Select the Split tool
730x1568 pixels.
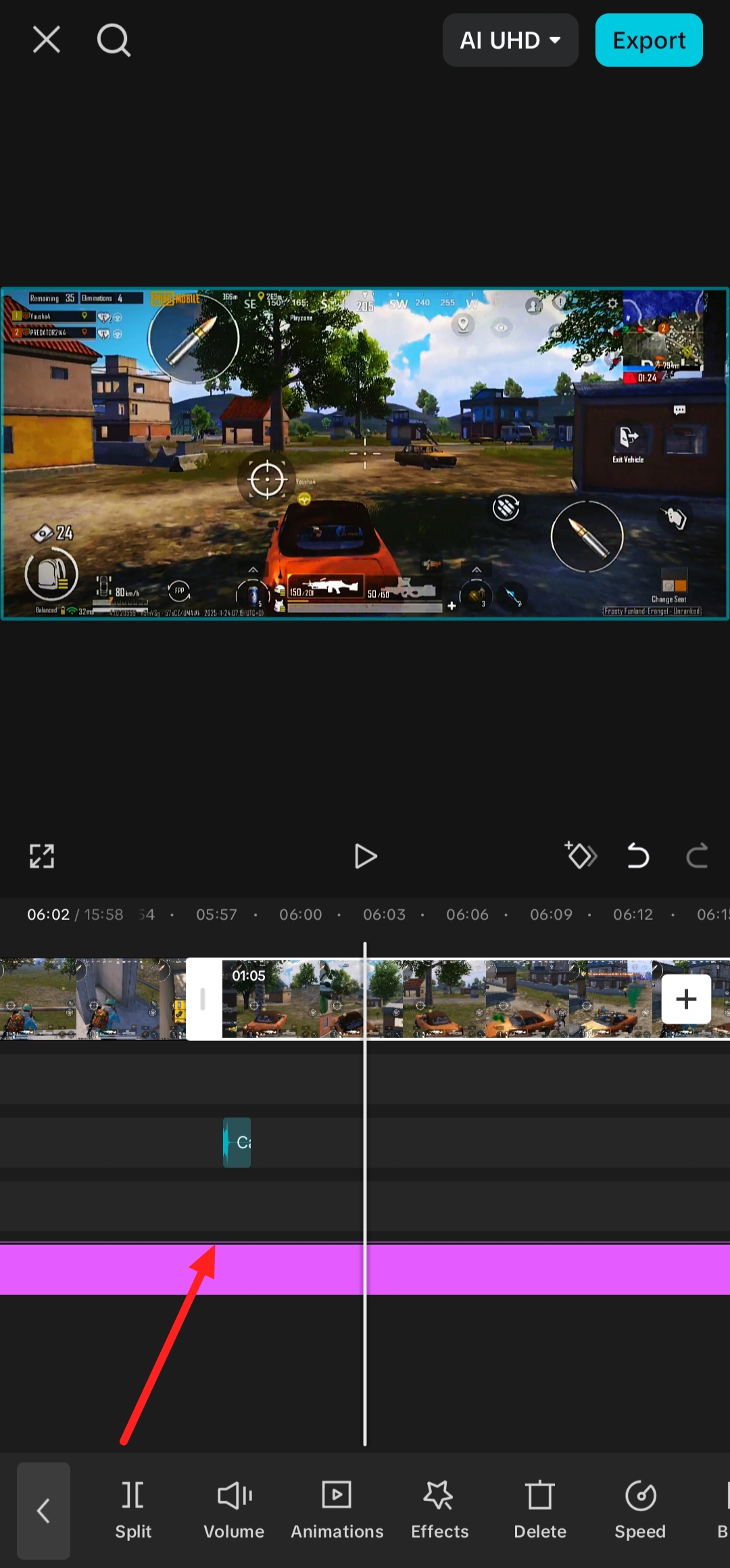pyautogui.click(x=133, y=1511)
